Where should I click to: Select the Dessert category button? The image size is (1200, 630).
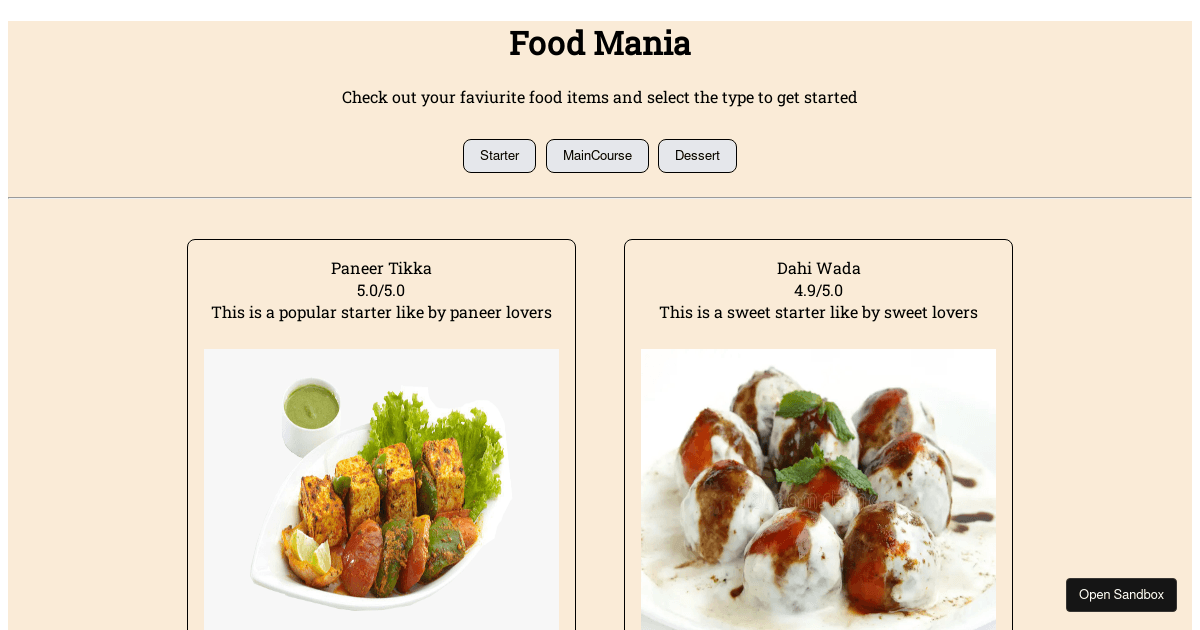(x=697, y=156)
